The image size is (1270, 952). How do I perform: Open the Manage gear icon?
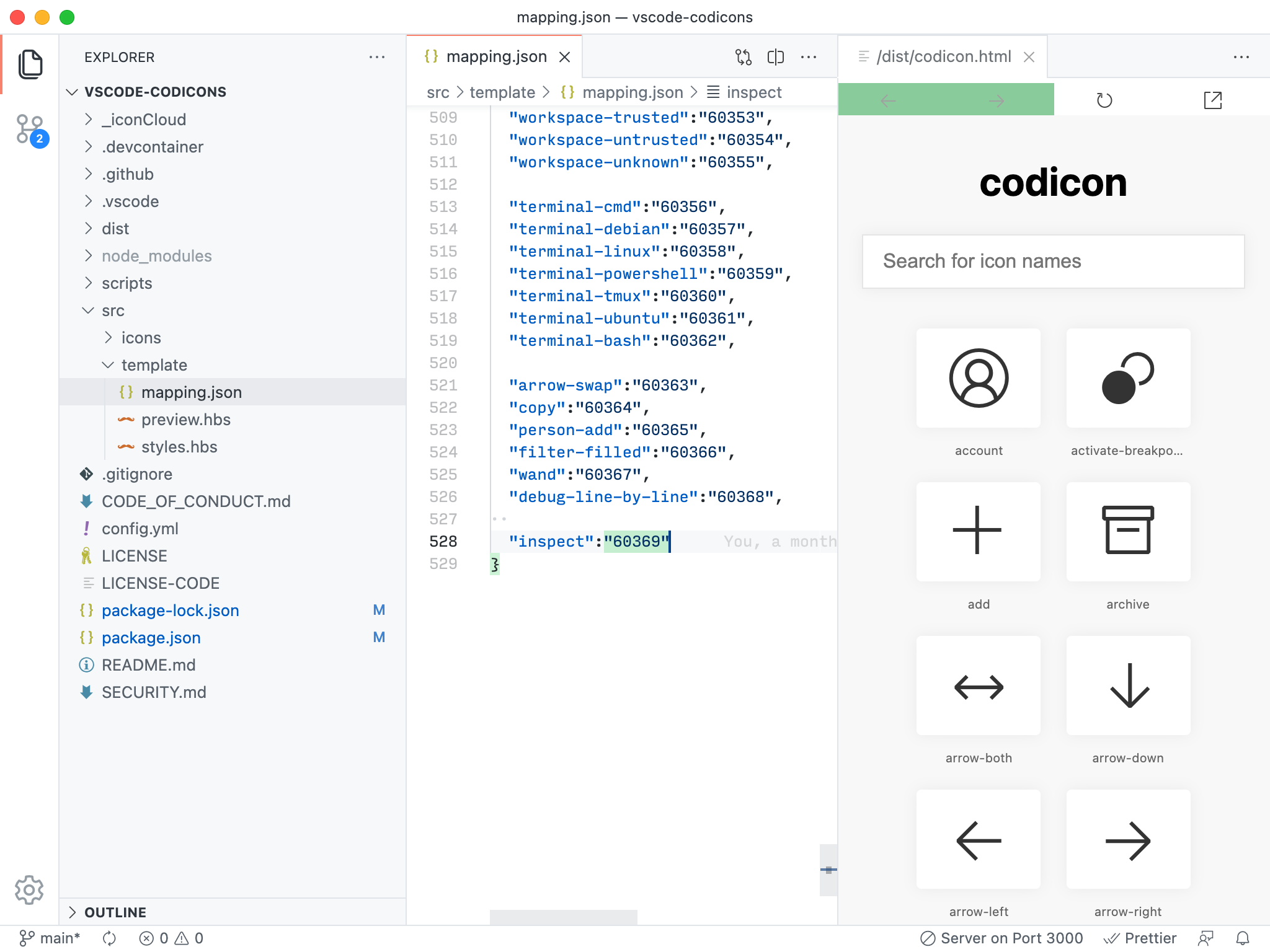point(29,890)
